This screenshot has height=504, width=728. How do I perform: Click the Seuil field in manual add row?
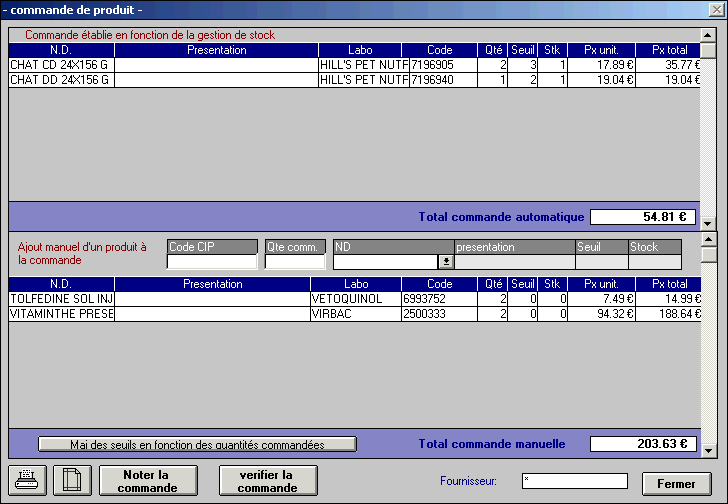[602, 262]
